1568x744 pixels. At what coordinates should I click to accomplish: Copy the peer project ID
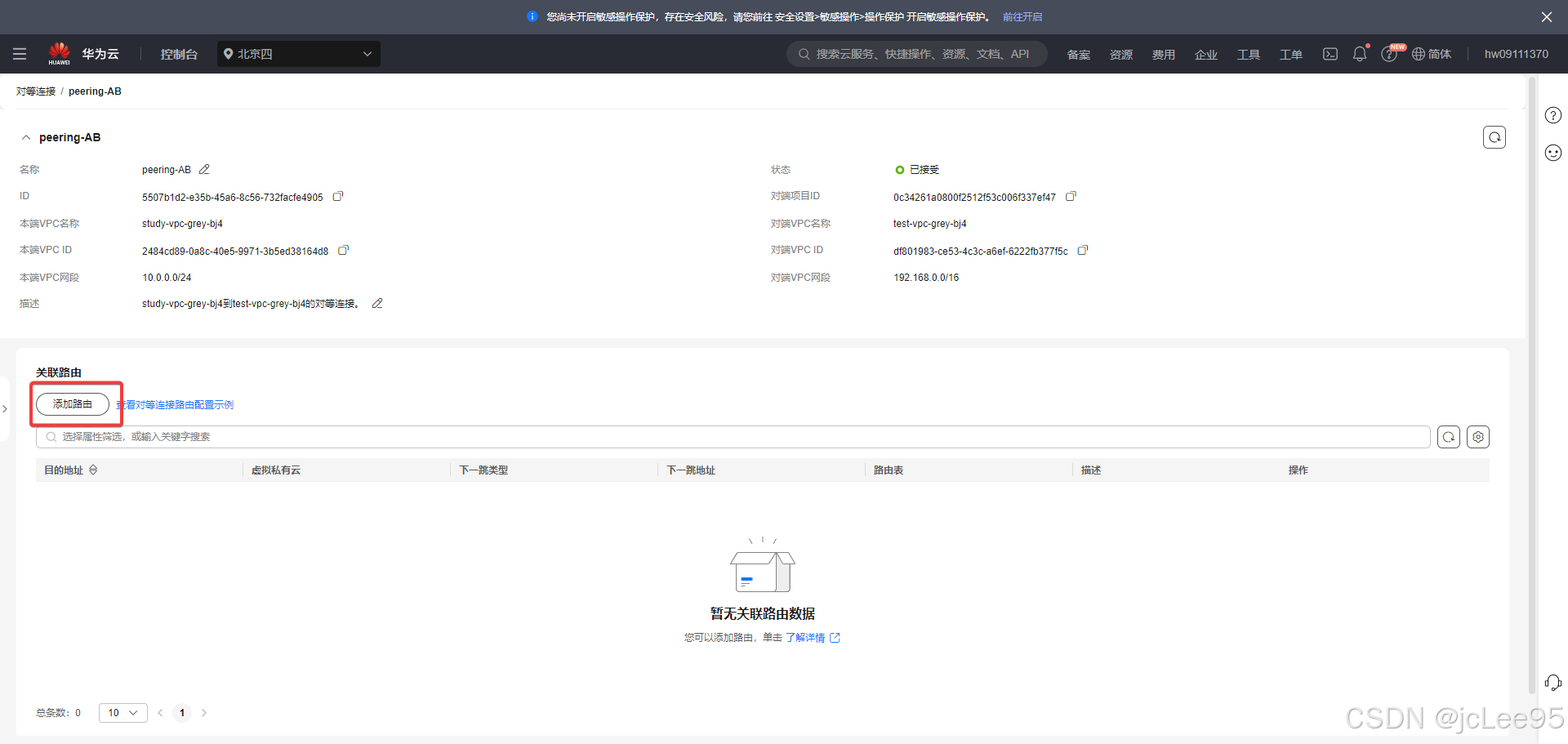tap(1071, 196)
